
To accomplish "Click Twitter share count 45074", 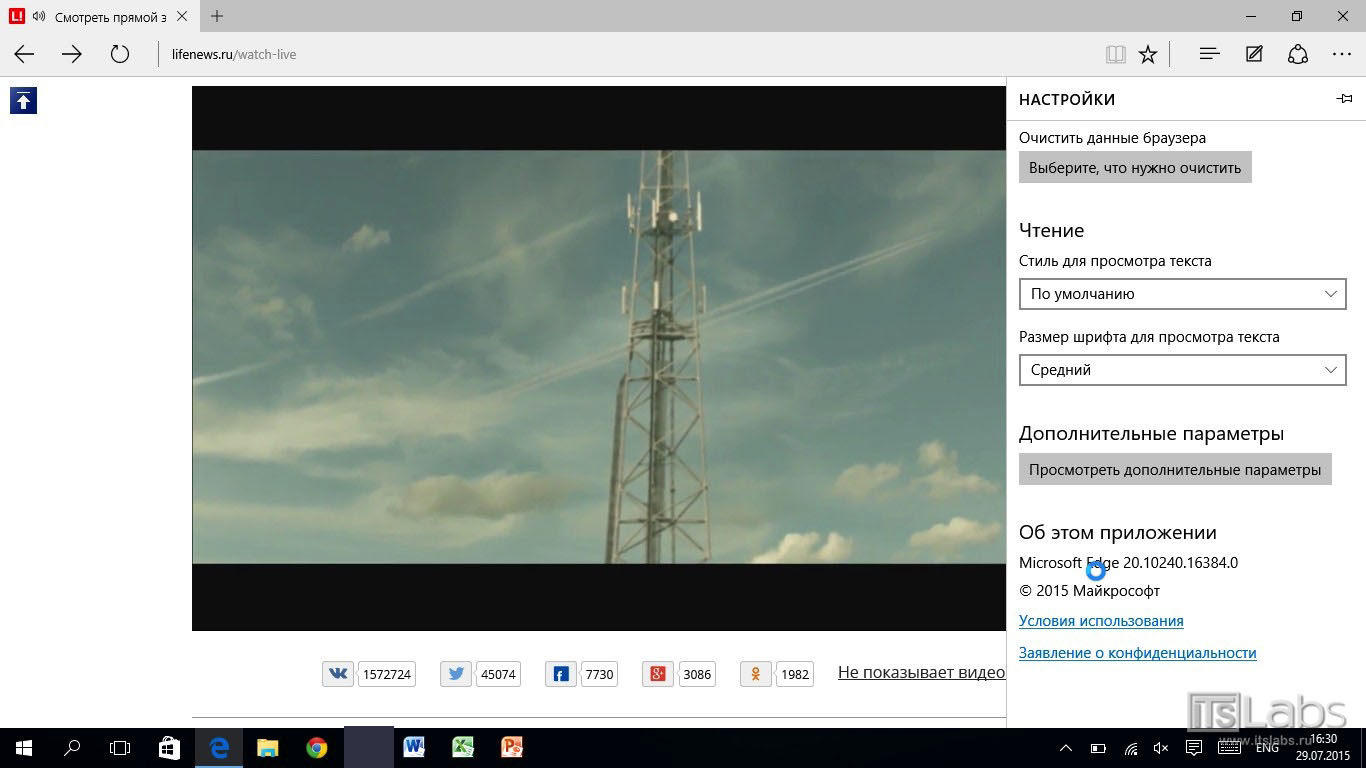I will tap(498, 674).
